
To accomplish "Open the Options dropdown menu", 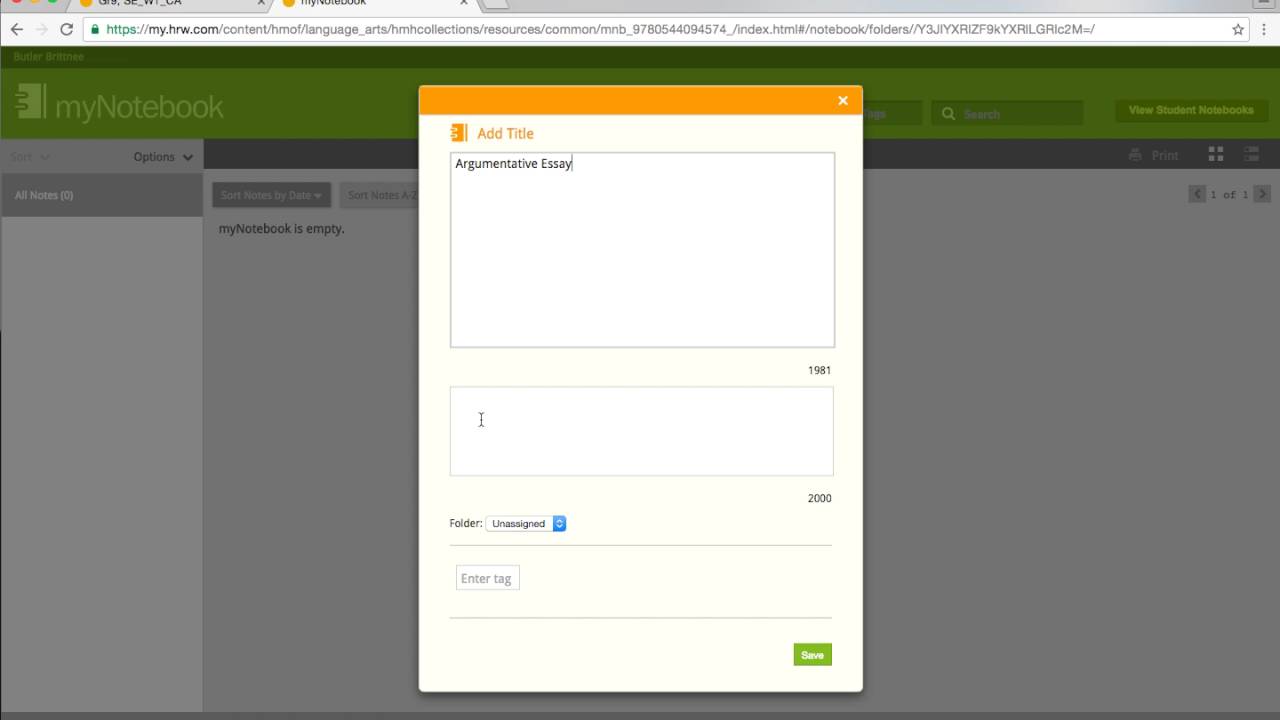I will [163, 157].
